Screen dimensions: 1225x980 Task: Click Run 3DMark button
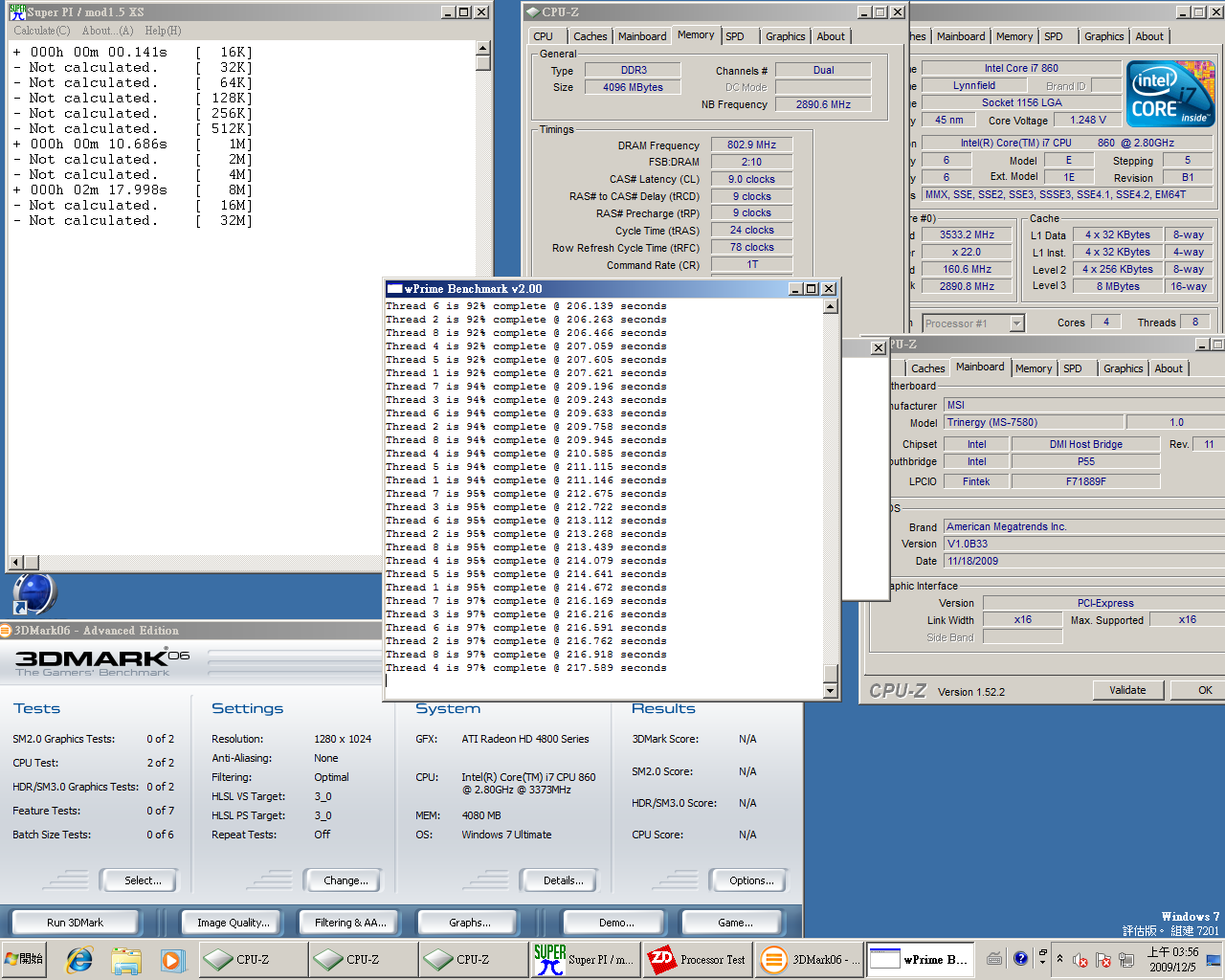point(75,923)
